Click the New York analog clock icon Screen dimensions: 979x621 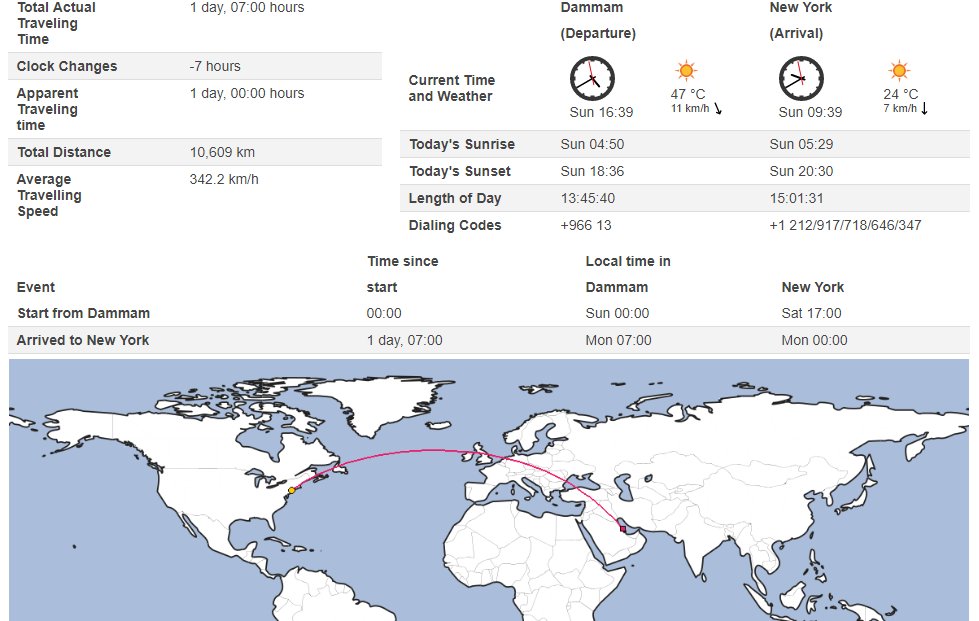(801, 78)
